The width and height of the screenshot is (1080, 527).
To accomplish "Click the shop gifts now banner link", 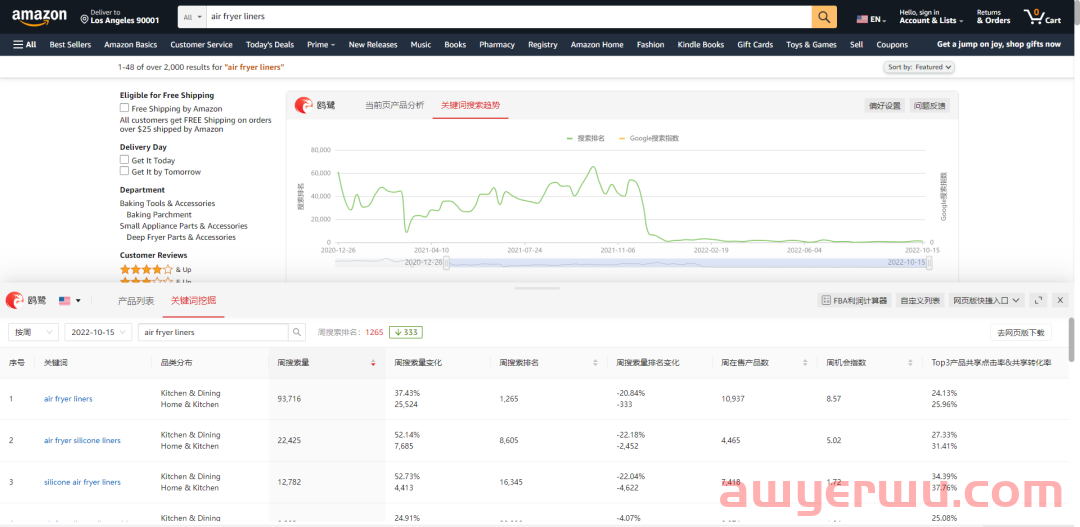I will 999,45.
